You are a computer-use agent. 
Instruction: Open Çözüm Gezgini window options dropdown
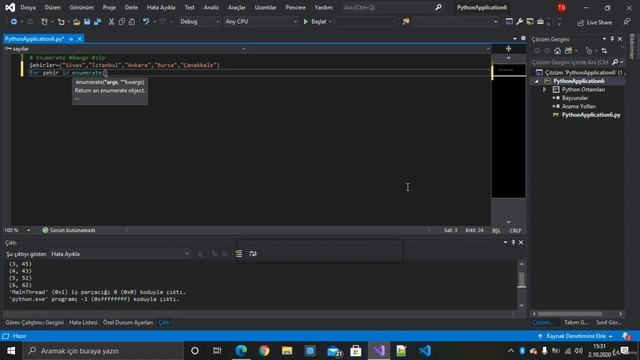click(x=604, y=39)
